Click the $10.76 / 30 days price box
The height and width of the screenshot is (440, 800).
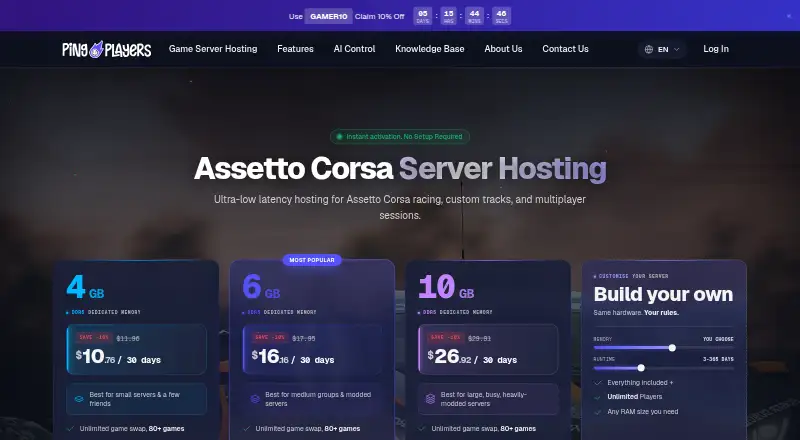coord(136,350)
